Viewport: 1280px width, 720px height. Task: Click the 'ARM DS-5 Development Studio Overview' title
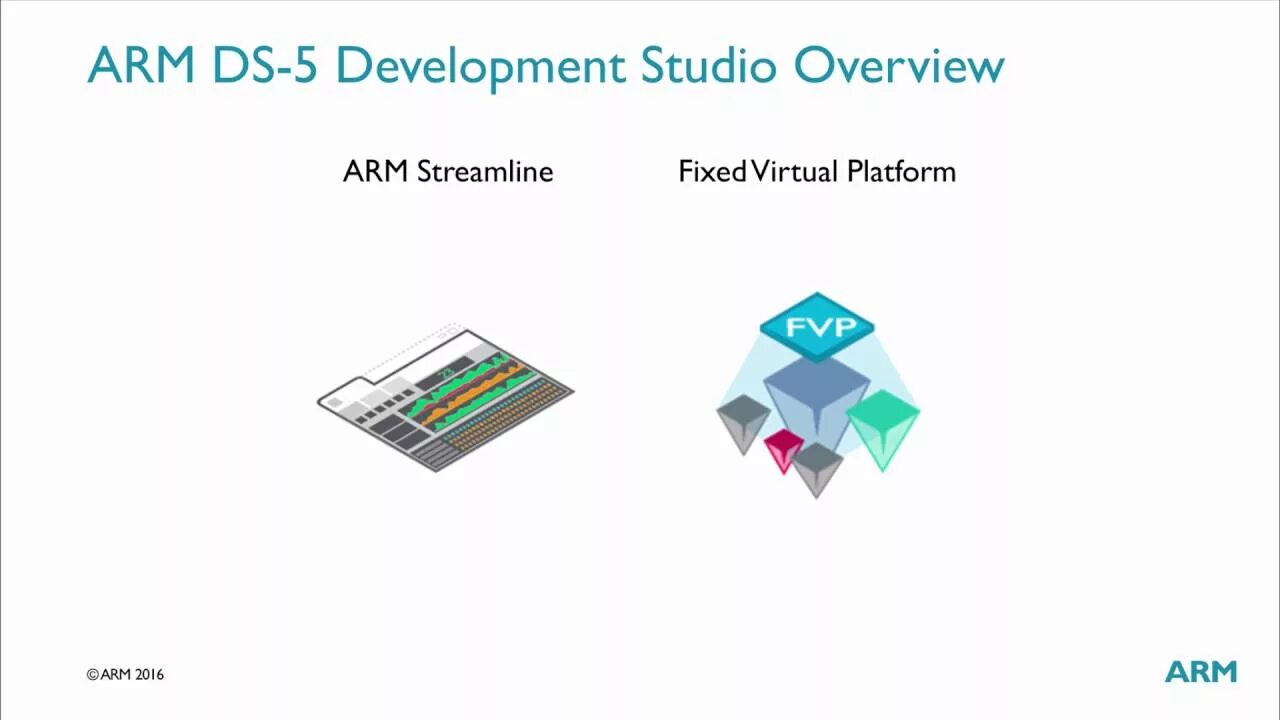[546, 66]
